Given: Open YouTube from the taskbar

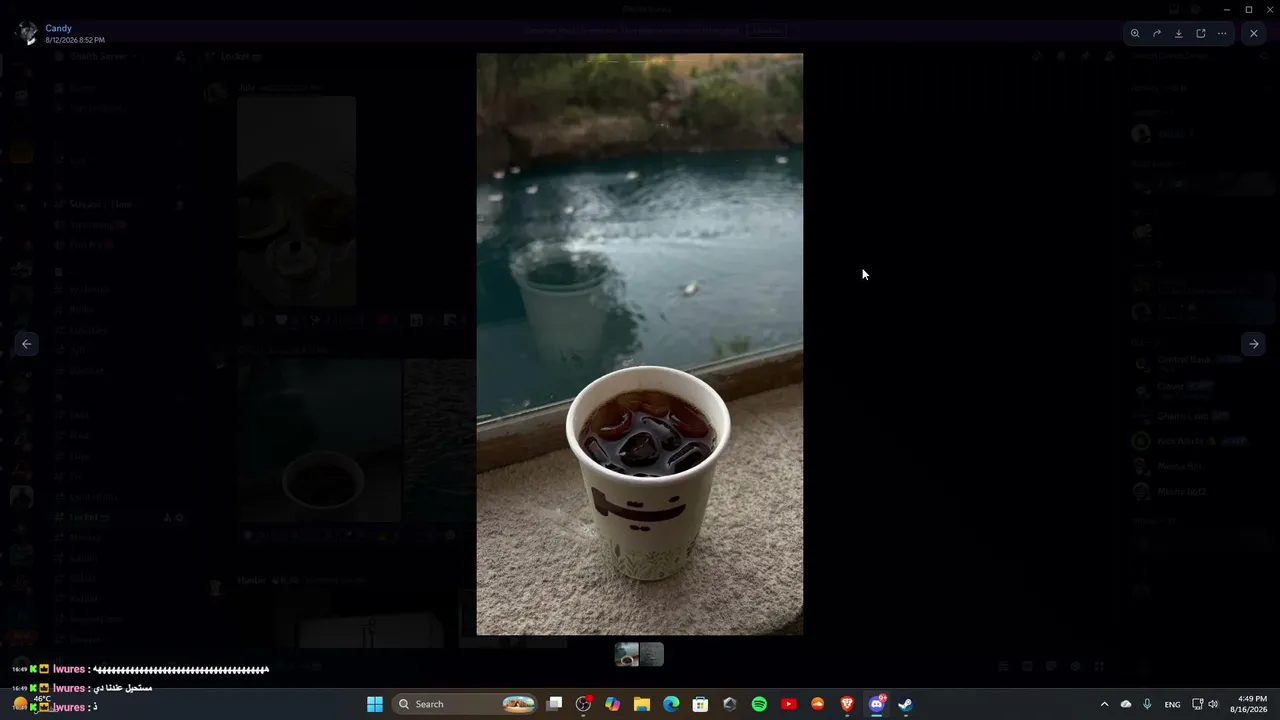Looking at the screenshot, I should pyautogui.click(x=788, y=704).
